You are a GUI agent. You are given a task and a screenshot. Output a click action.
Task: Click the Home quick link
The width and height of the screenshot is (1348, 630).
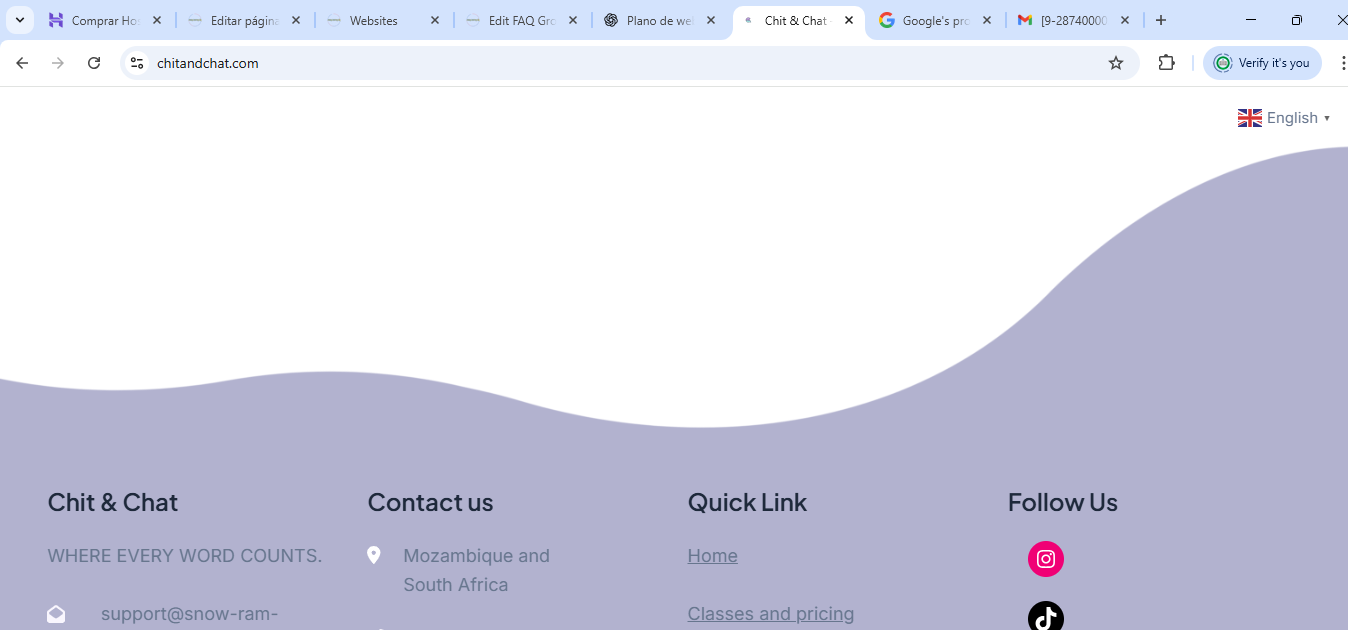point(712,556)
